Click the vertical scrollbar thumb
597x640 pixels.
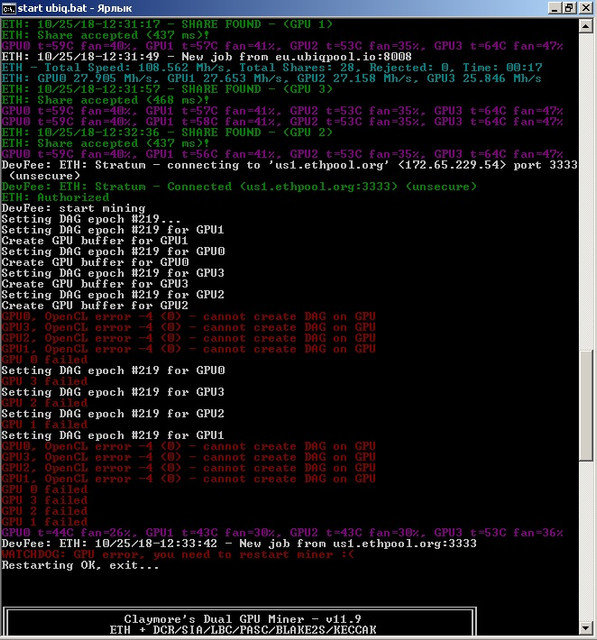[x=586, y=405]
